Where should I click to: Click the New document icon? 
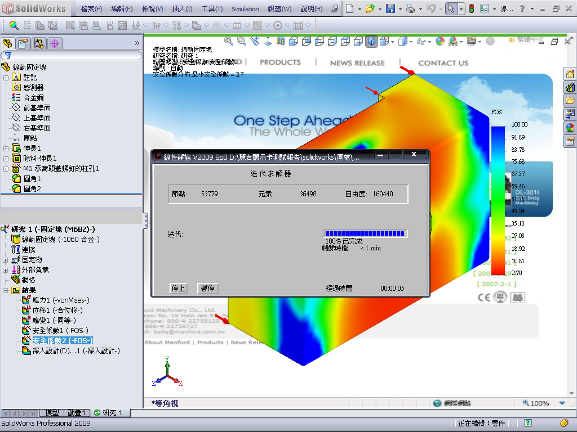point(350,8)
